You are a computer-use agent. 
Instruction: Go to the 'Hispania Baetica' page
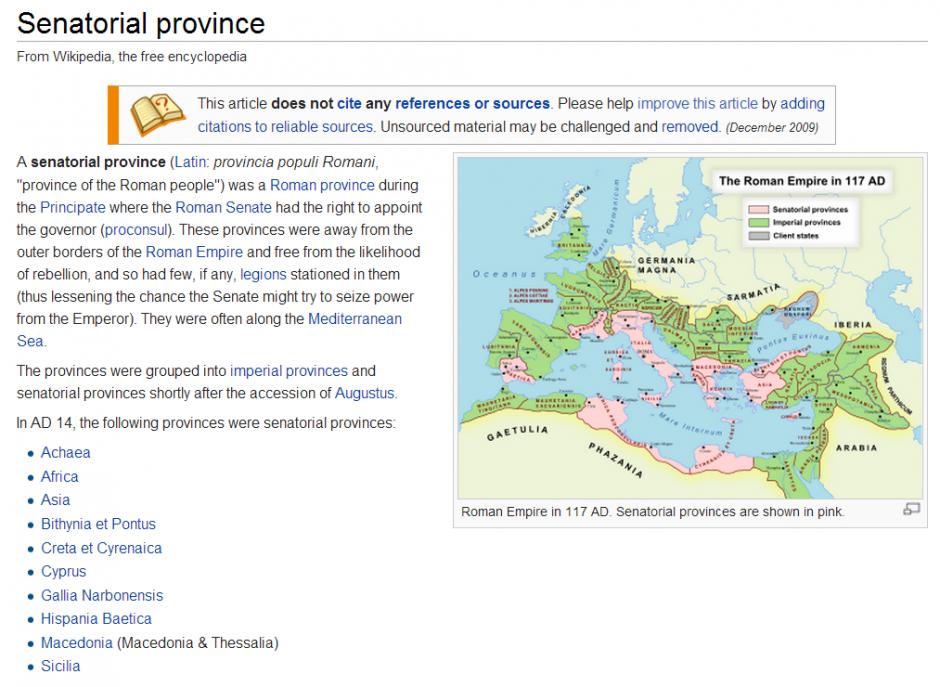(96, 619)
